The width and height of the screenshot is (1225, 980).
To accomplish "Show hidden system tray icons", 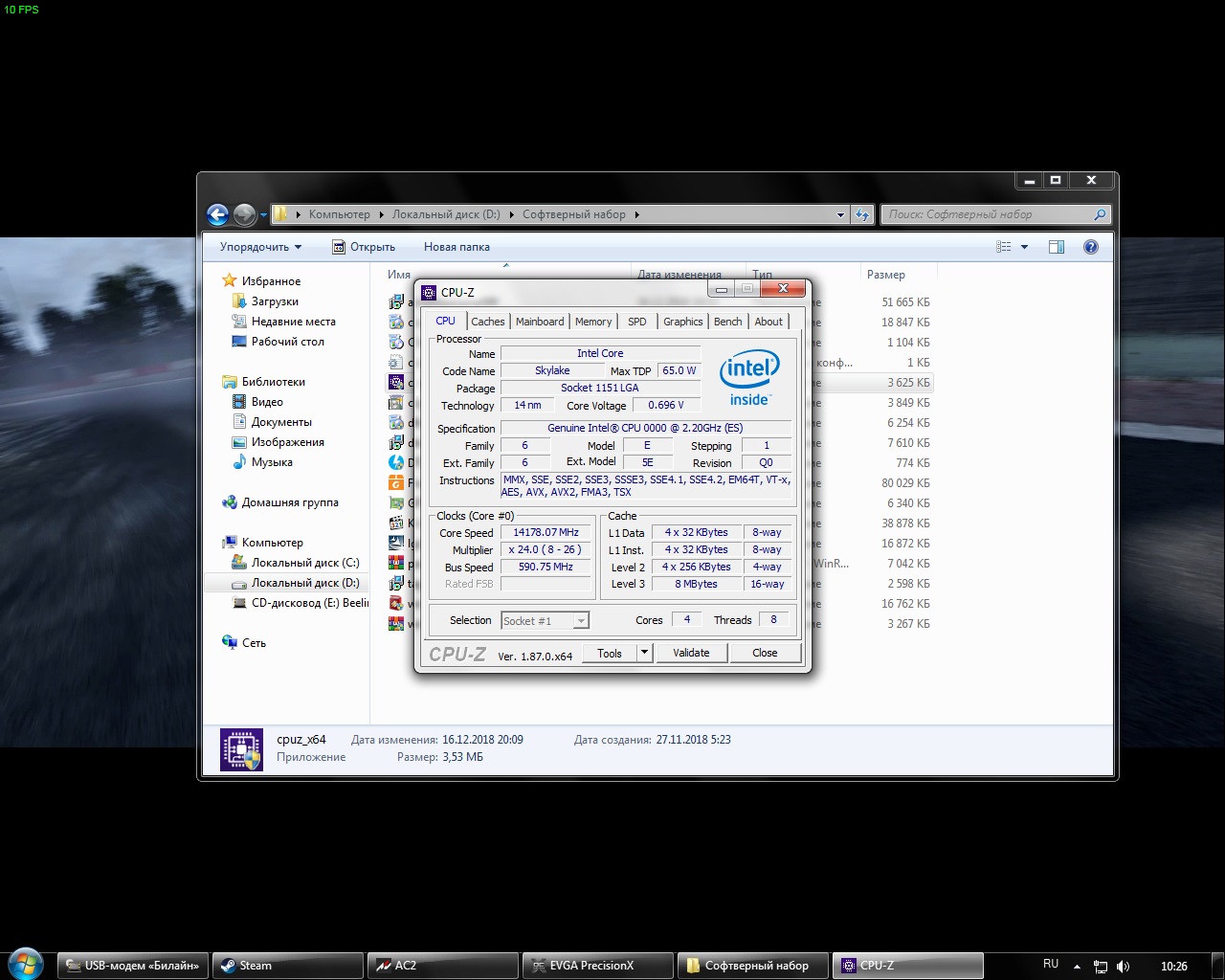I will [x=1077, y=967].
